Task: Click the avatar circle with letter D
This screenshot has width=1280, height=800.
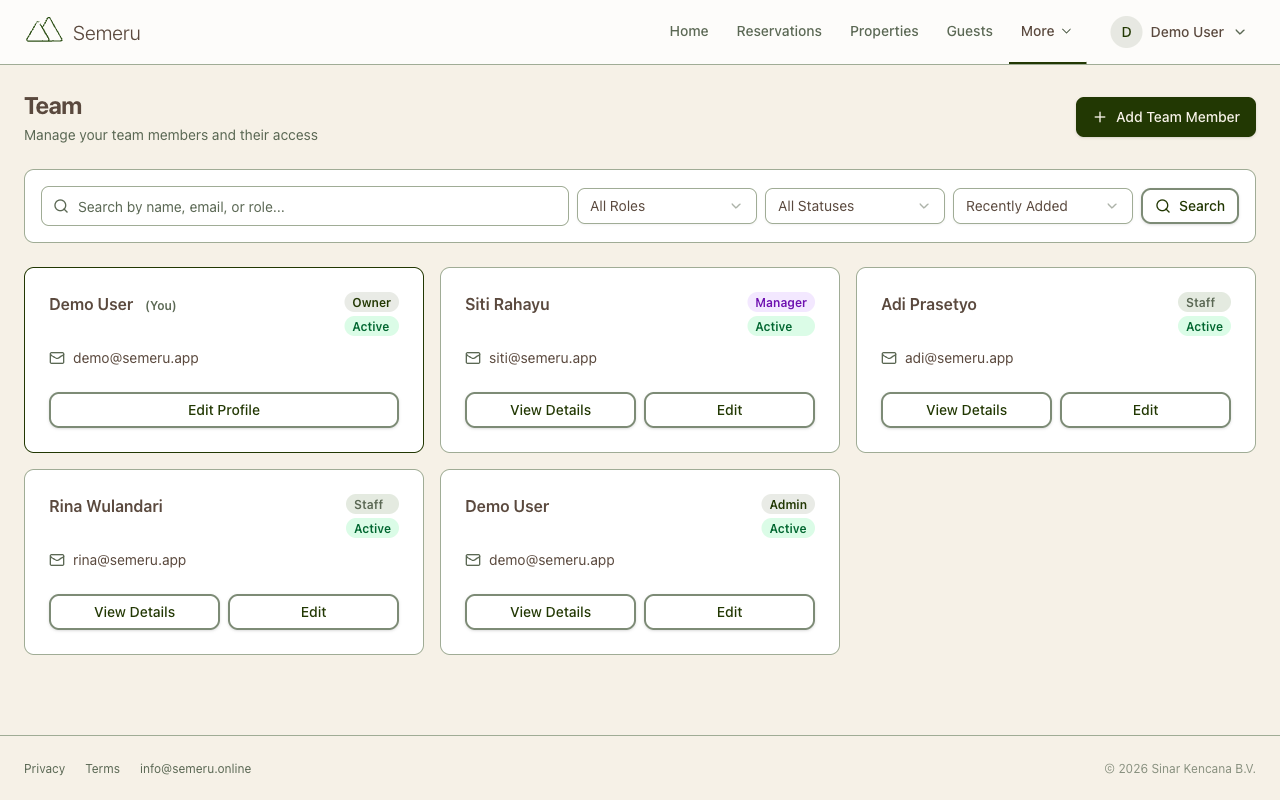Action: (1126, 32)
